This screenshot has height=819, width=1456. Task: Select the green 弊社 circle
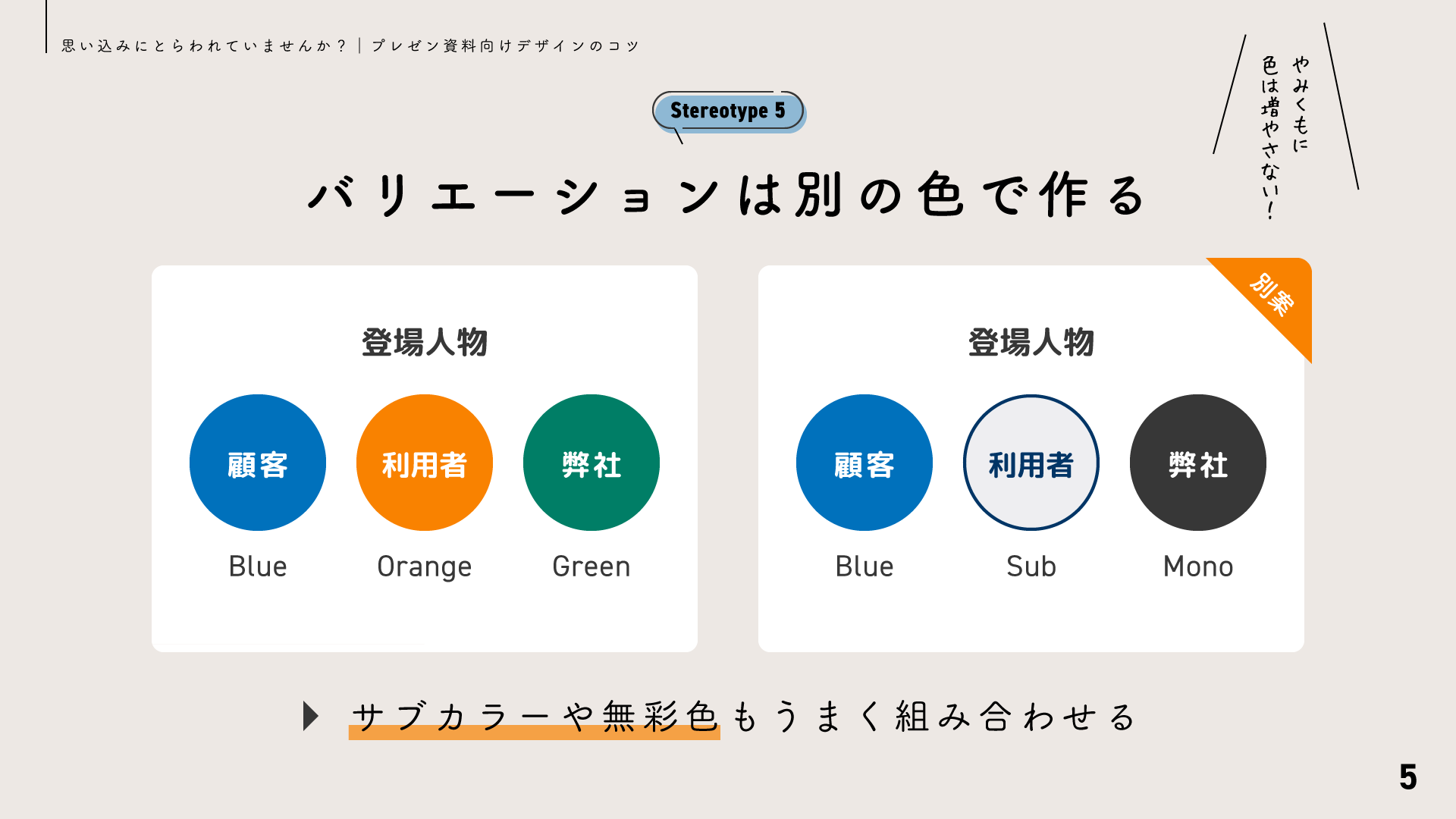click(x=591, y=463)
